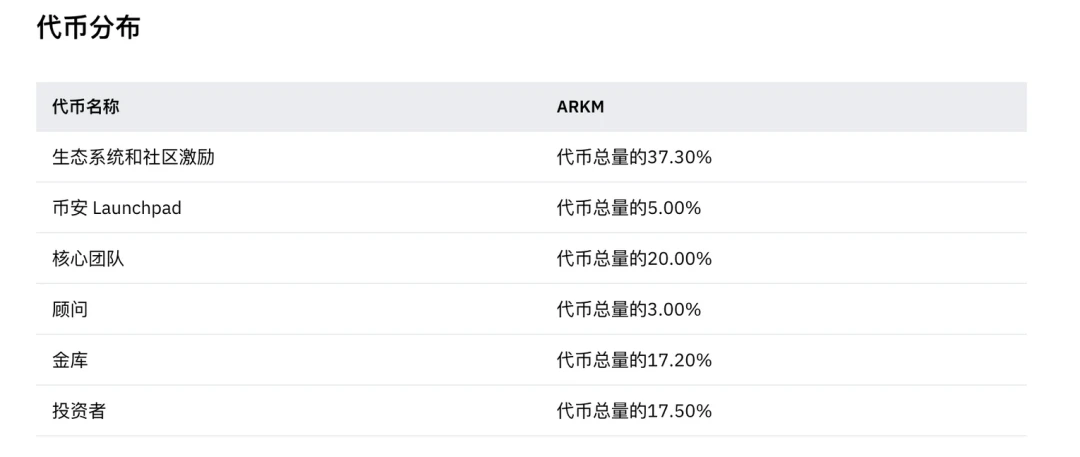Image resolution: width=1080 pixels, height=457 pixels.
Task: Click the 代币总量的20.00% value cell
Action: tap(634, 259)
